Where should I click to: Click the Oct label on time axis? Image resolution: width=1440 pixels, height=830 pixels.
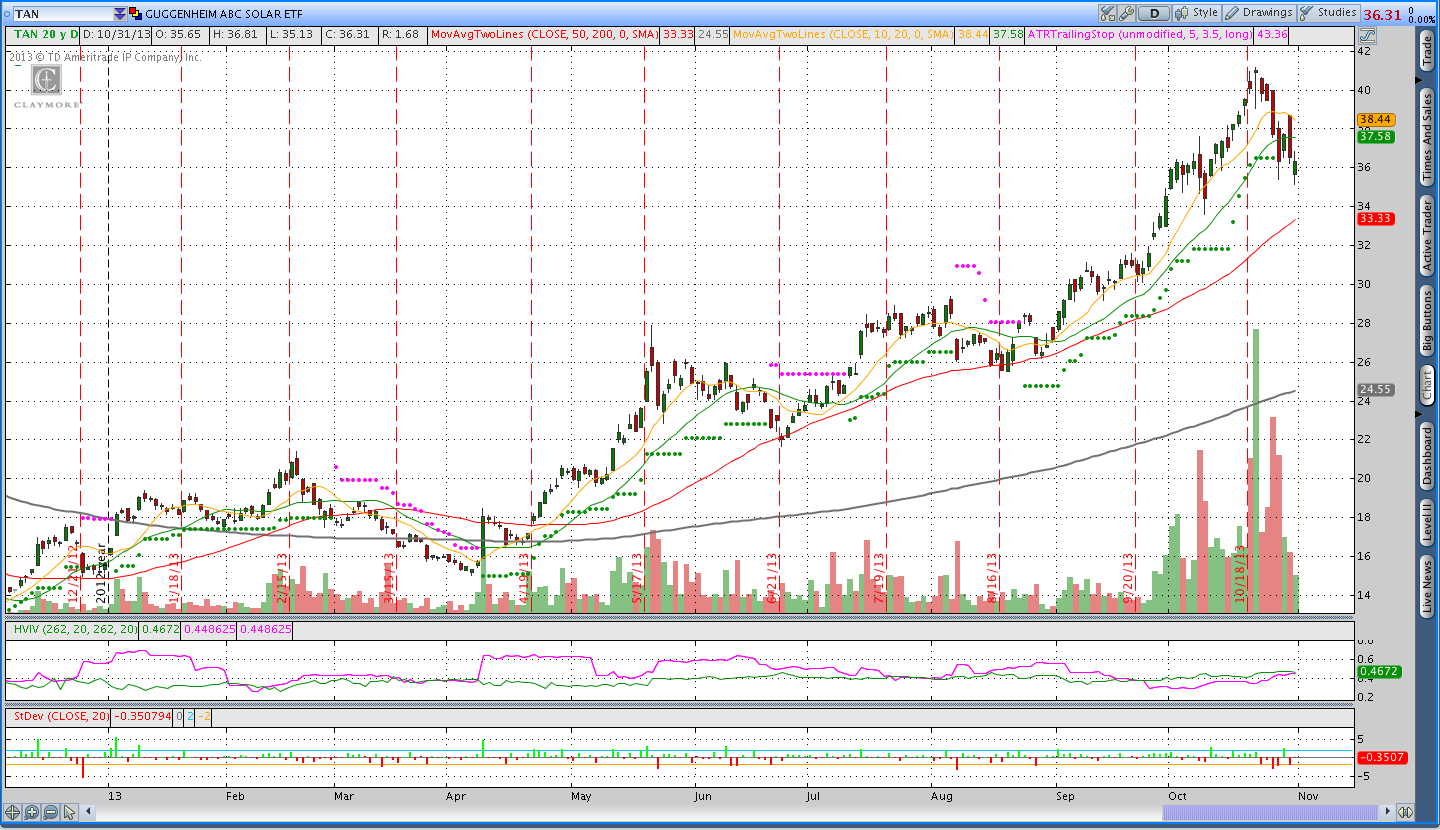[1176, 796]
